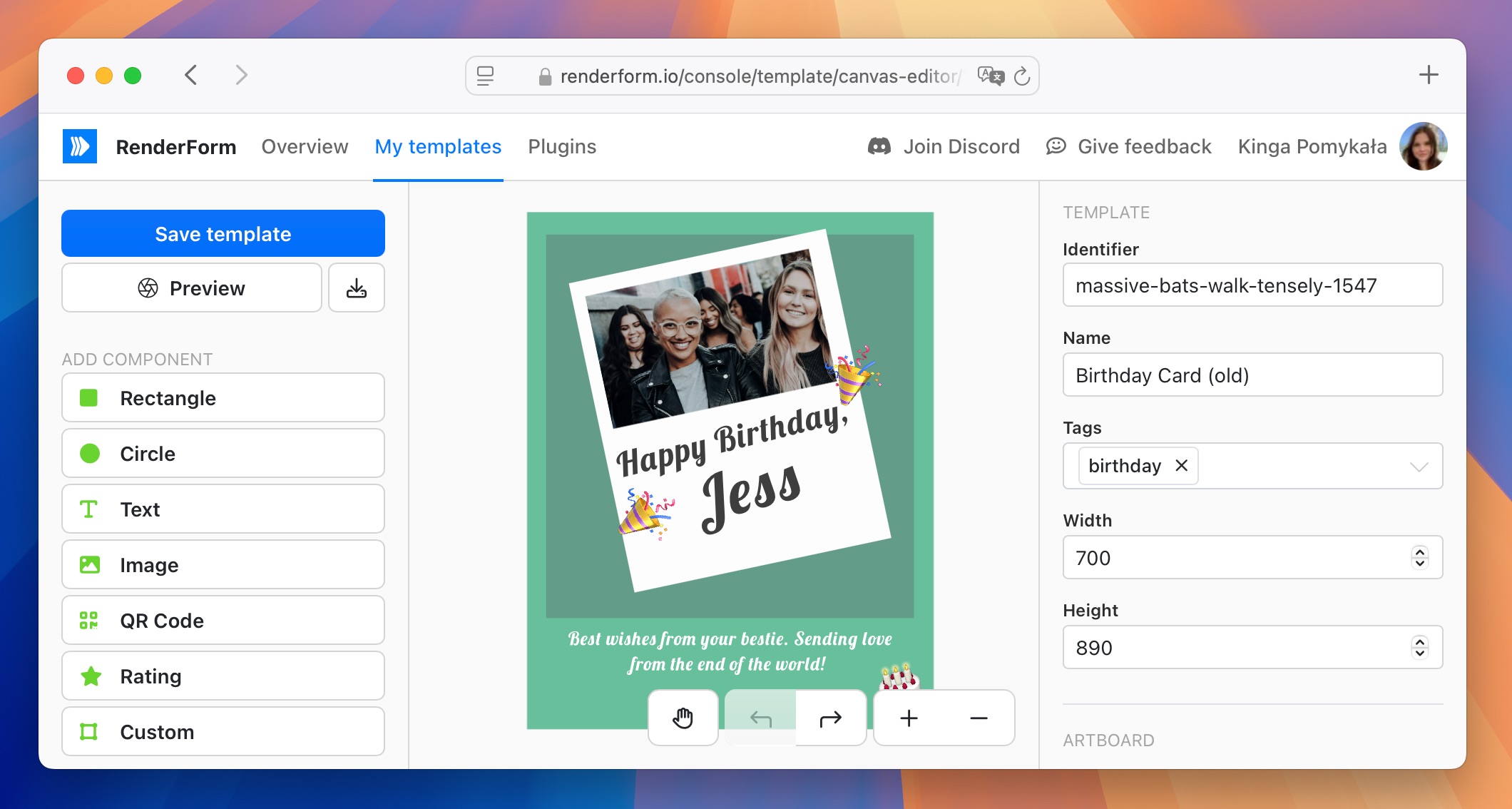Image resolution: width=1512 pixels, height=809 pixels.
Task: Add a QR Code component
Action: click(223, 621)
